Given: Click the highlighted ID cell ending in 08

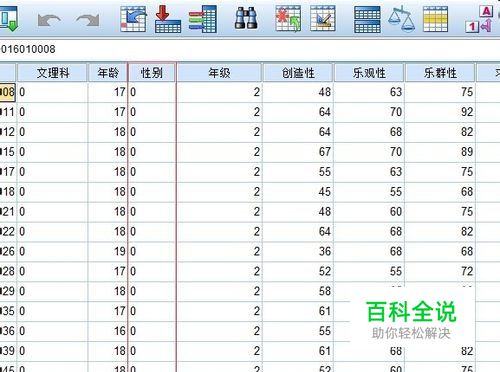Looking at the screenshot, I should click(x=8, y=92).
